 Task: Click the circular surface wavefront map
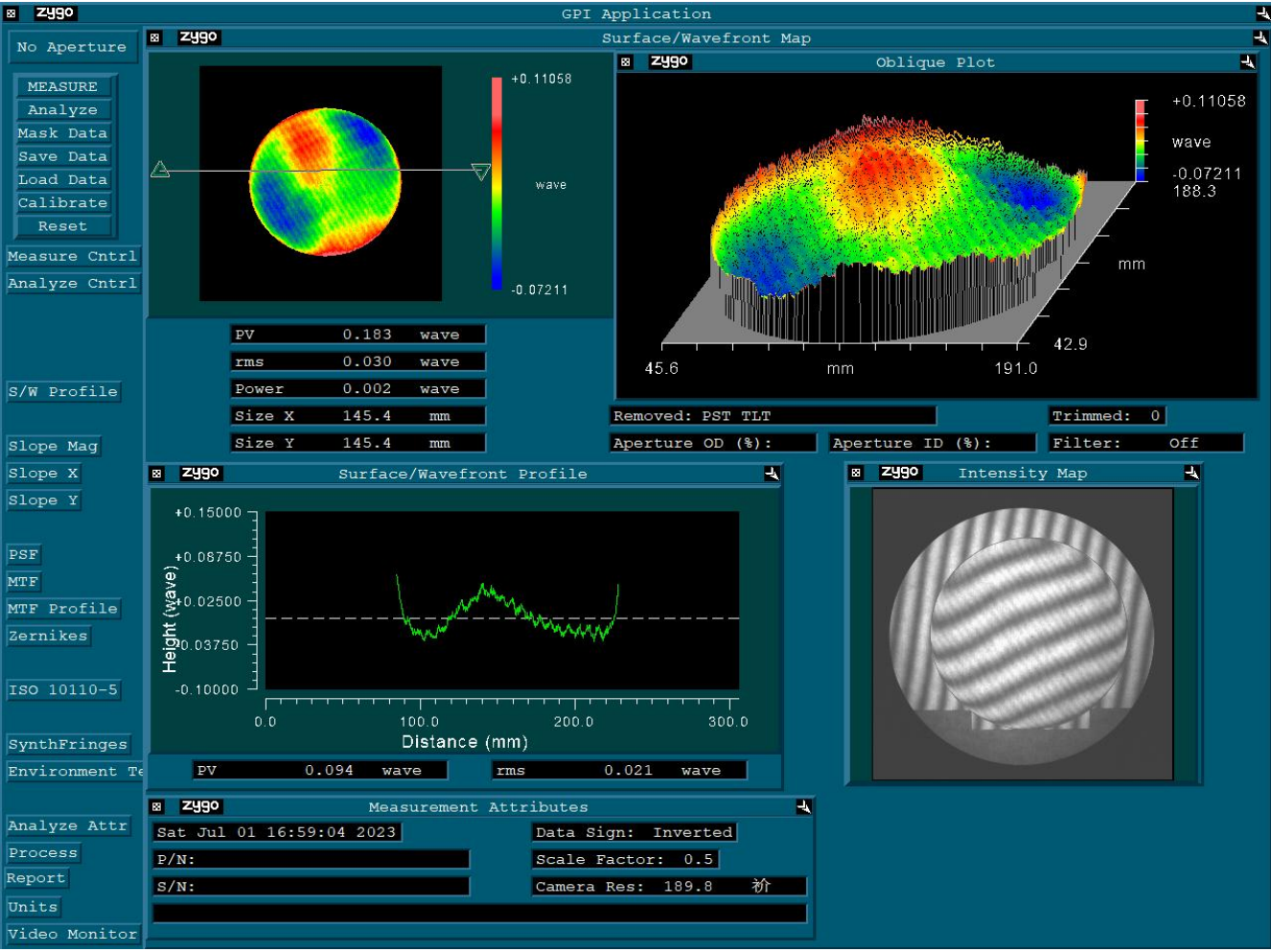pos(325,182)
